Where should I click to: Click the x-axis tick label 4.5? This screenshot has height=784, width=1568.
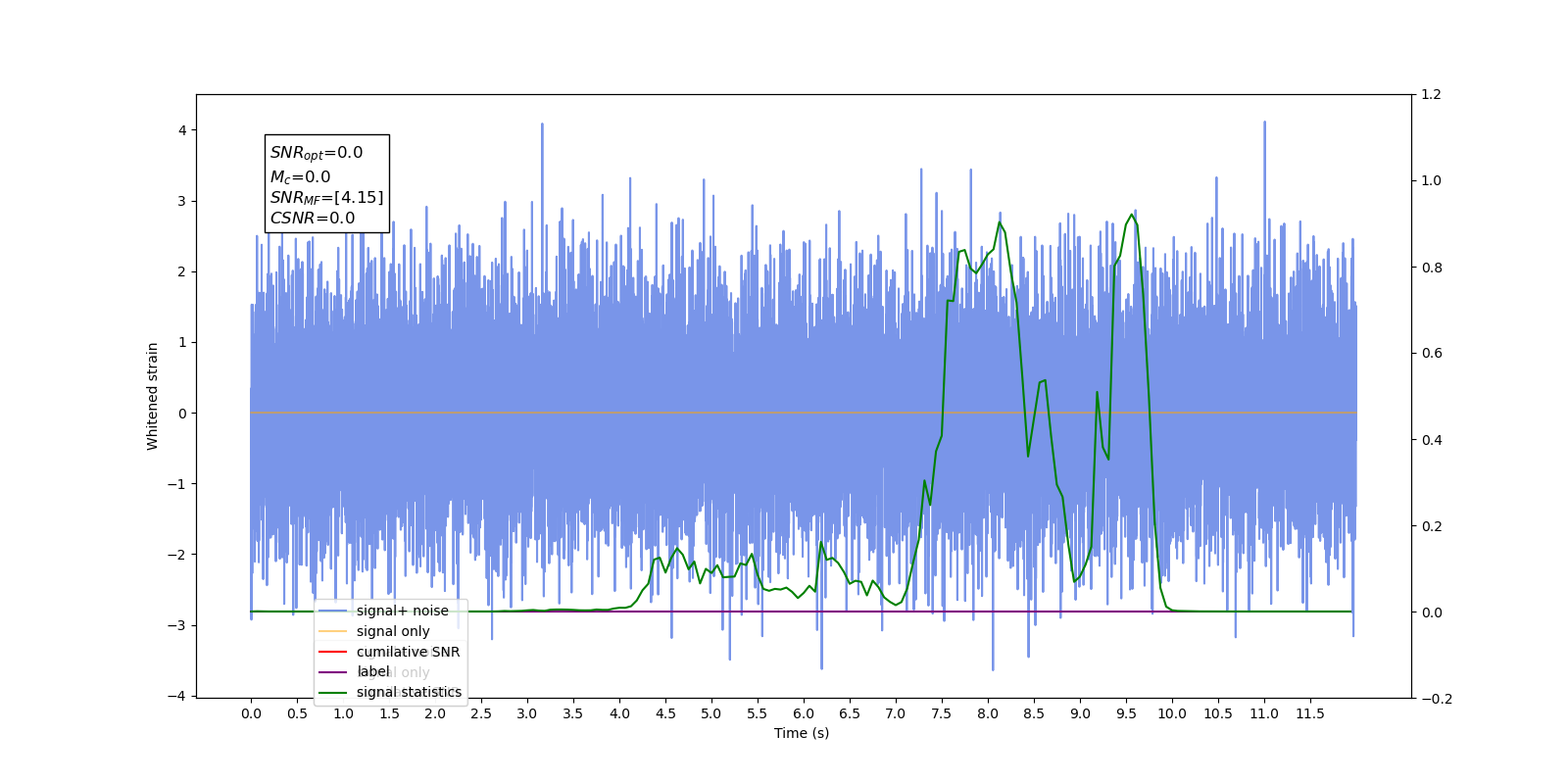click(665, 713)
